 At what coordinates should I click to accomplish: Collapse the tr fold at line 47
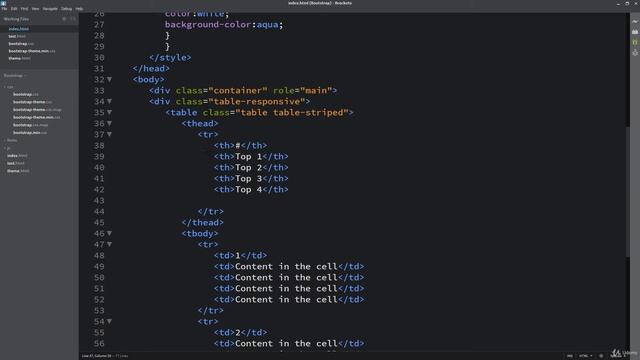[x=109, y=244]
